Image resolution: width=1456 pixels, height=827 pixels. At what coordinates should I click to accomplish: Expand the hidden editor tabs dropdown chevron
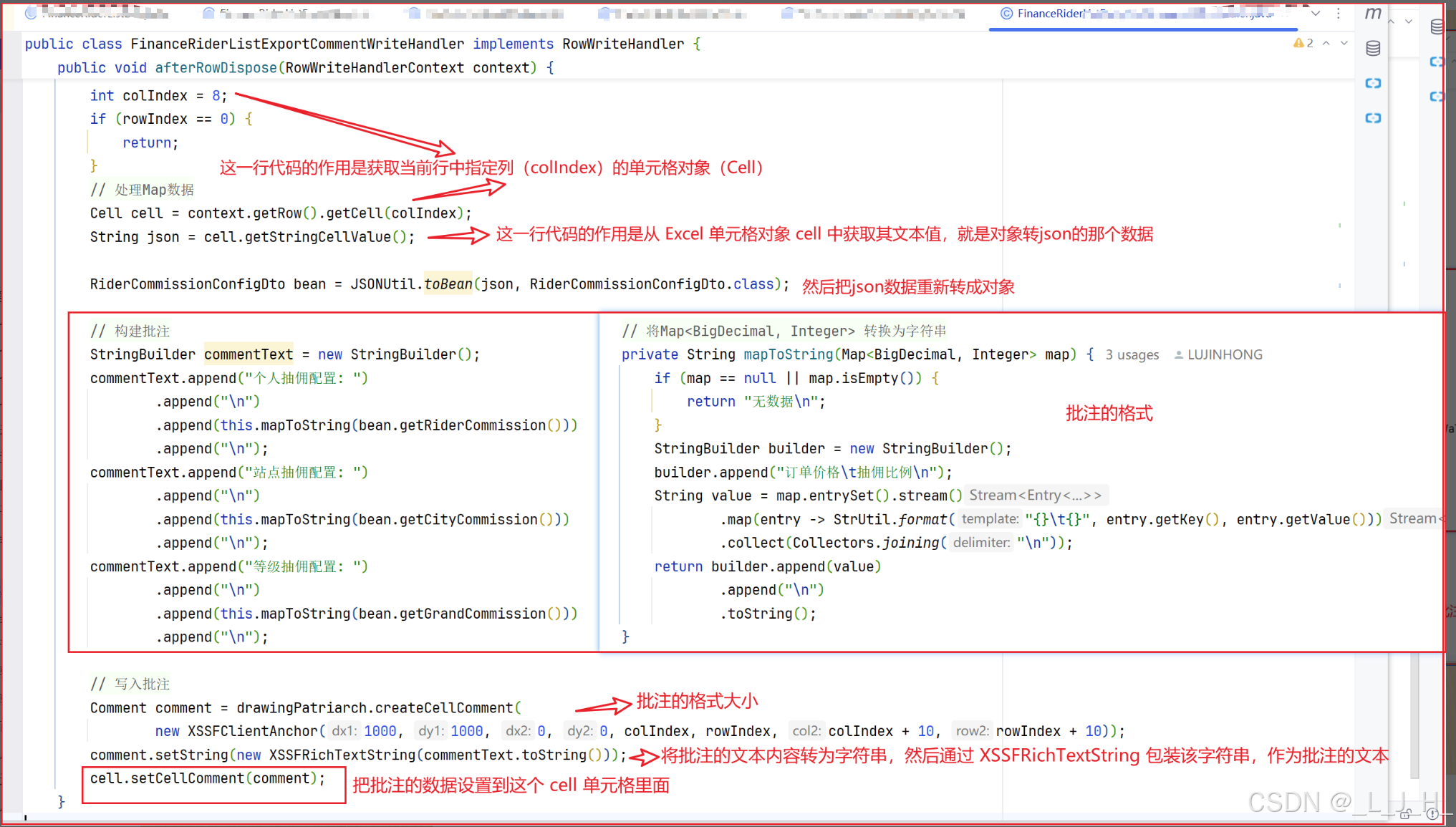[x=1316, y=14]
